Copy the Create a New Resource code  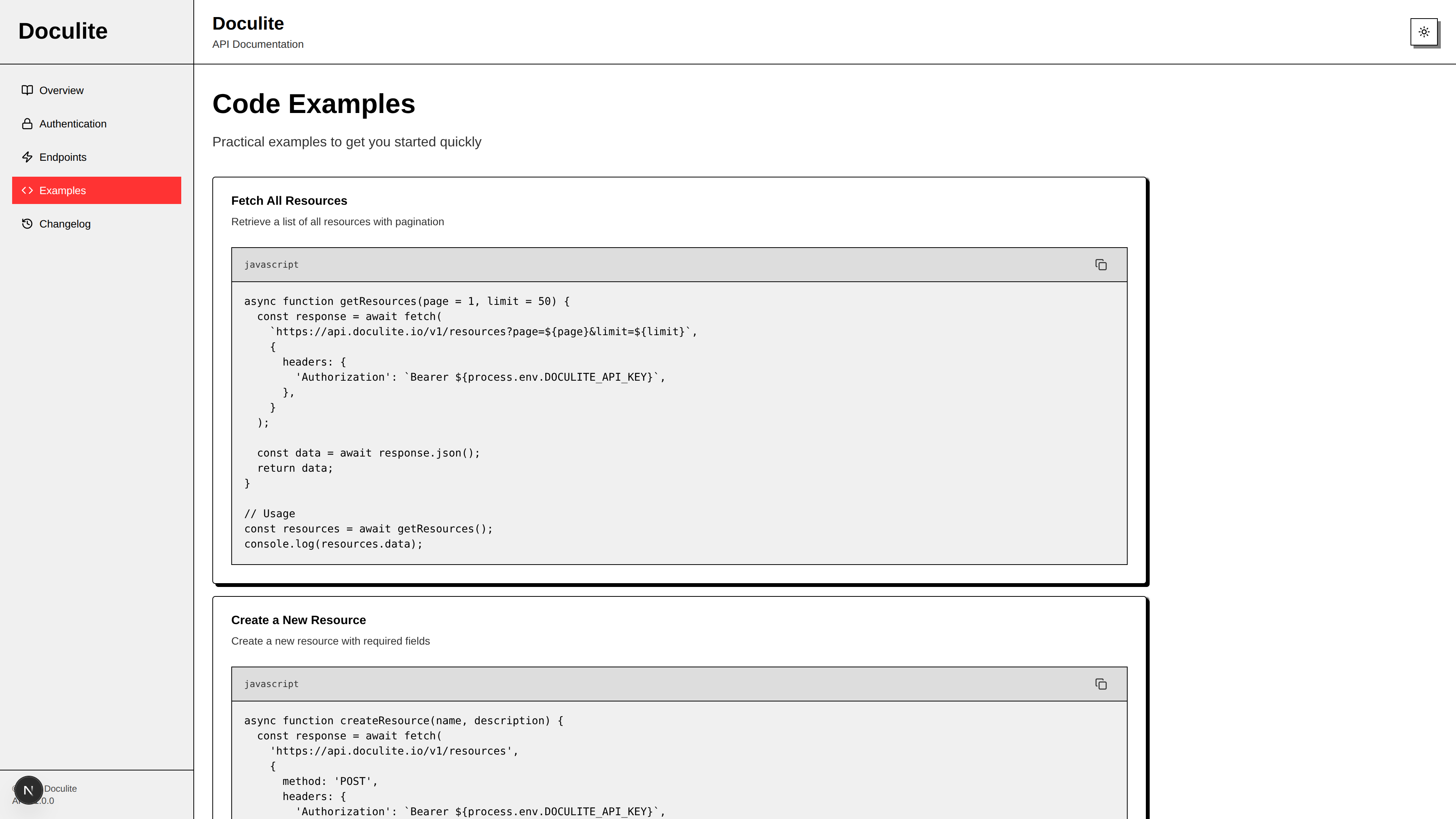coord(1100,684)
